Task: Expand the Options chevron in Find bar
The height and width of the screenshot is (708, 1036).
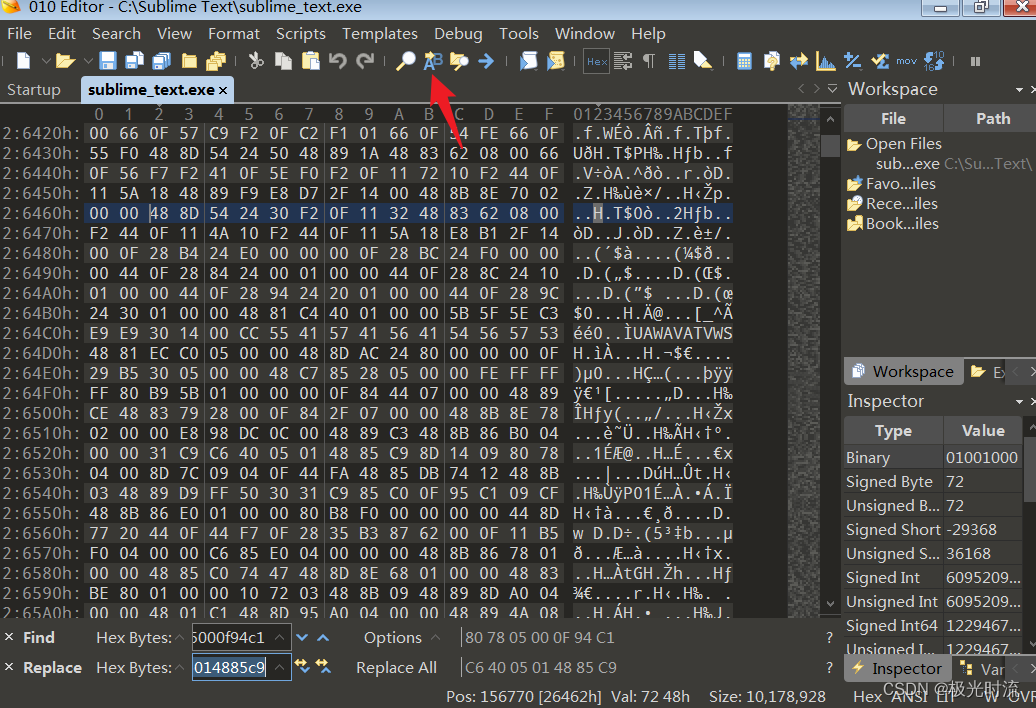Action: click(435, 637)
